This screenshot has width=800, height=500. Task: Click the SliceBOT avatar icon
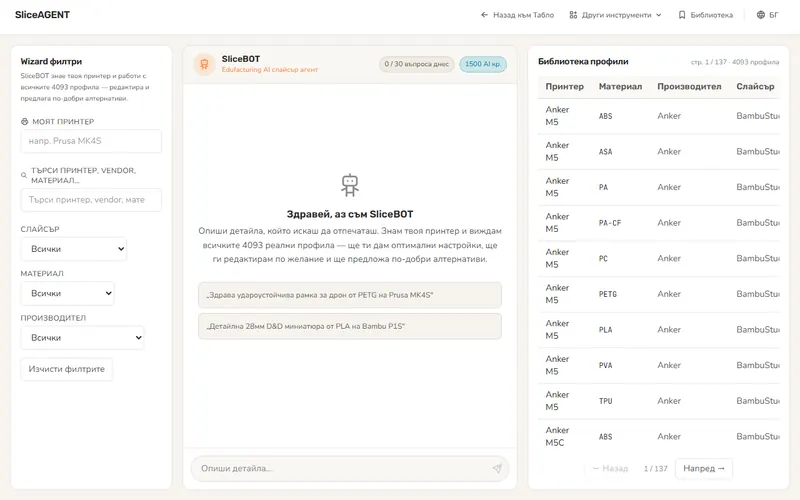coord(204,64)
